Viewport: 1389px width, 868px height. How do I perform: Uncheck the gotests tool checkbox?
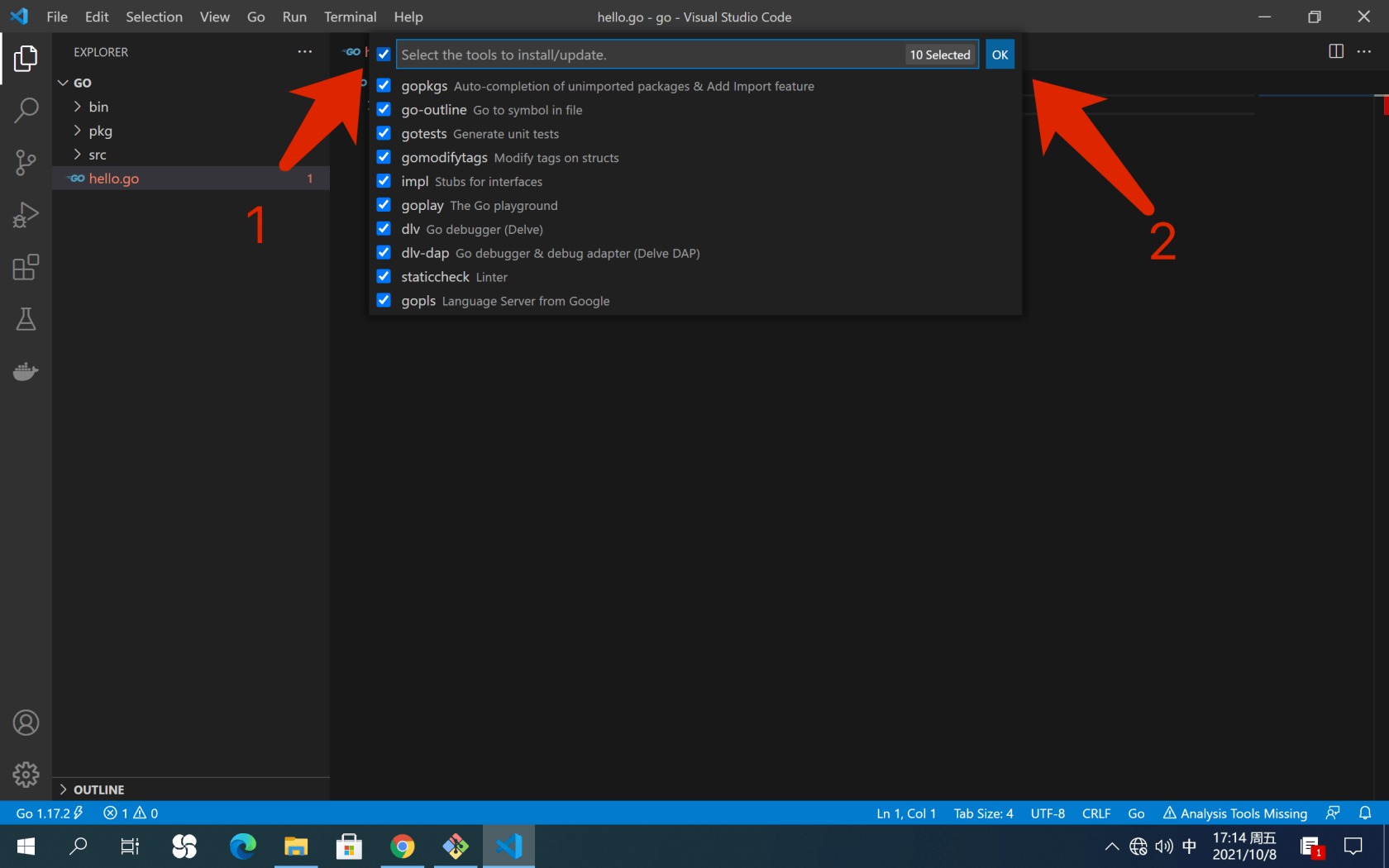[384, 133]
